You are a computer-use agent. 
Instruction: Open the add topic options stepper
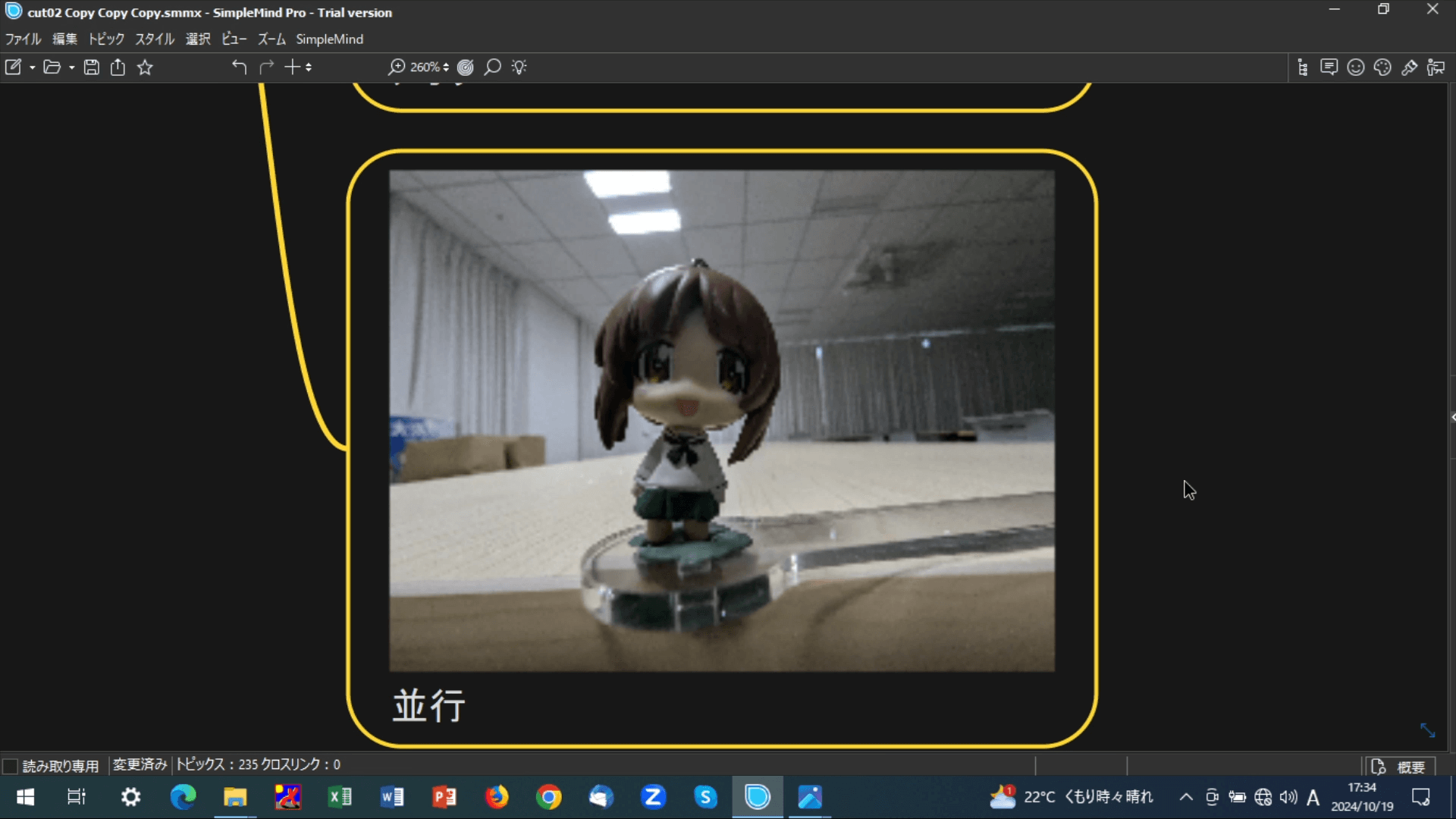(309, 67)
